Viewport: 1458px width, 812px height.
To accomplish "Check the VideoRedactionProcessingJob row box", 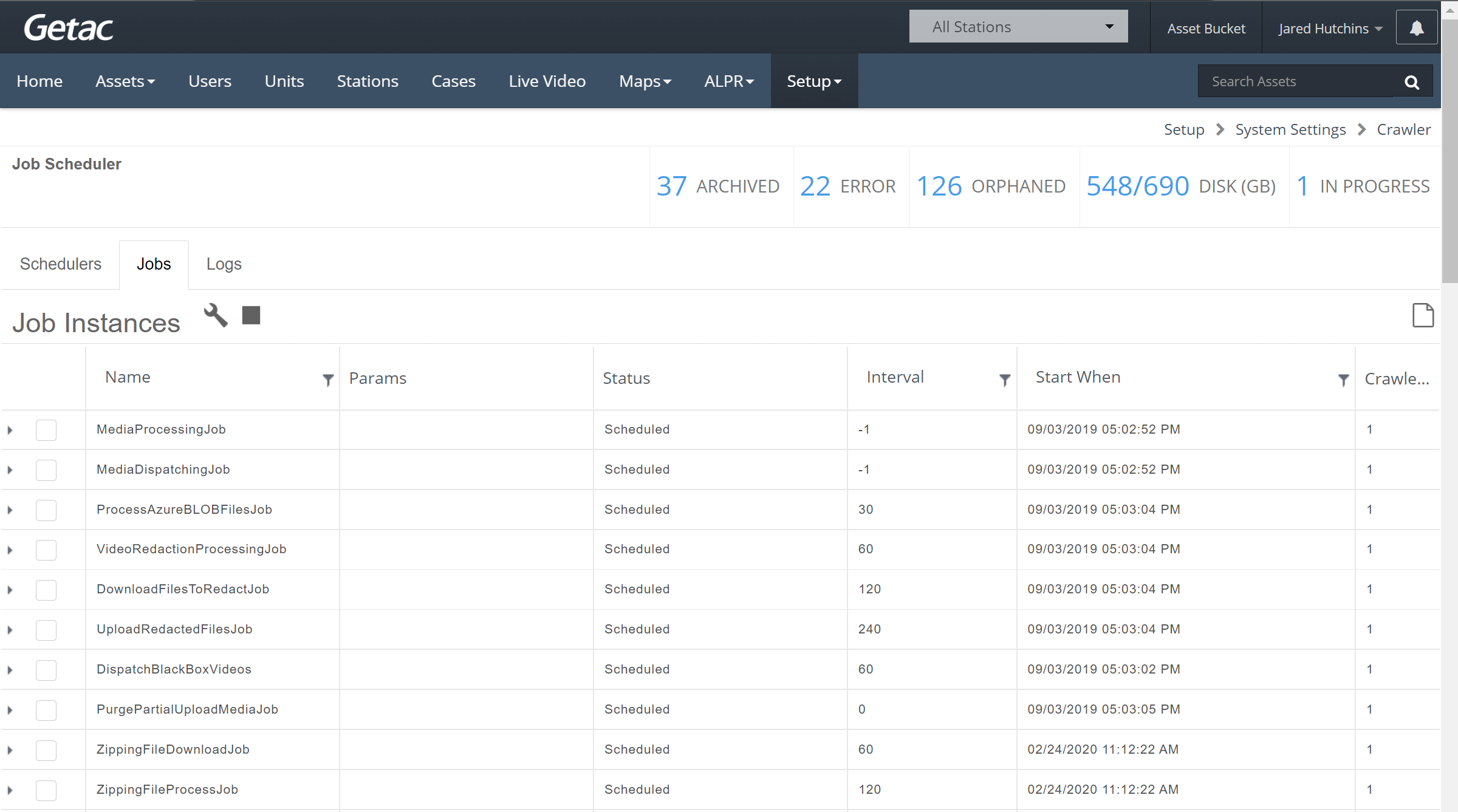I will tap(46, 550).
